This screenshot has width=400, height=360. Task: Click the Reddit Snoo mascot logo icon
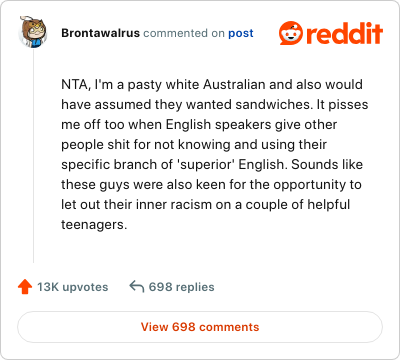click(x=291, y=33)
